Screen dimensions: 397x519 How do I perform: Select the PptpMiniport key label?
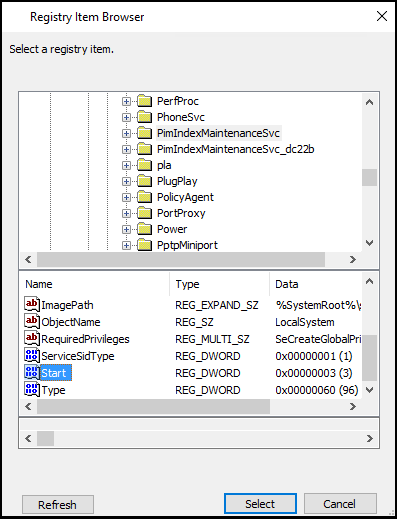[187, 245]
